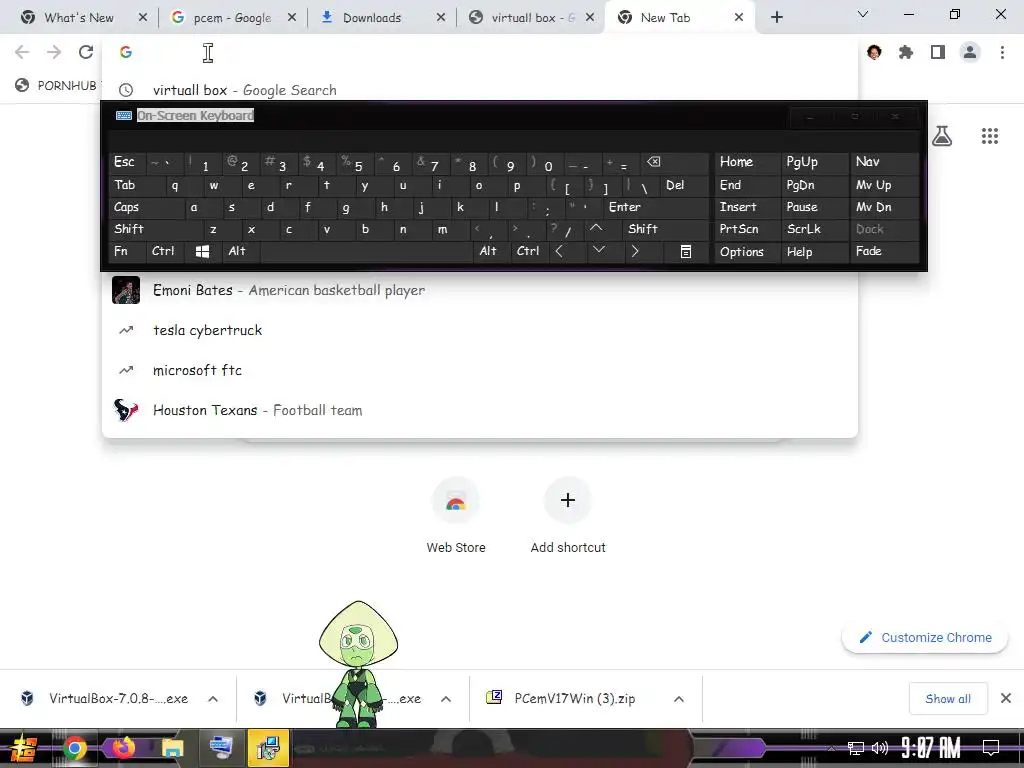The image size is (1024, 768).
Task: Select Emoni Bates suggestion
Action: pyautogui.click(x=480, y=290)
